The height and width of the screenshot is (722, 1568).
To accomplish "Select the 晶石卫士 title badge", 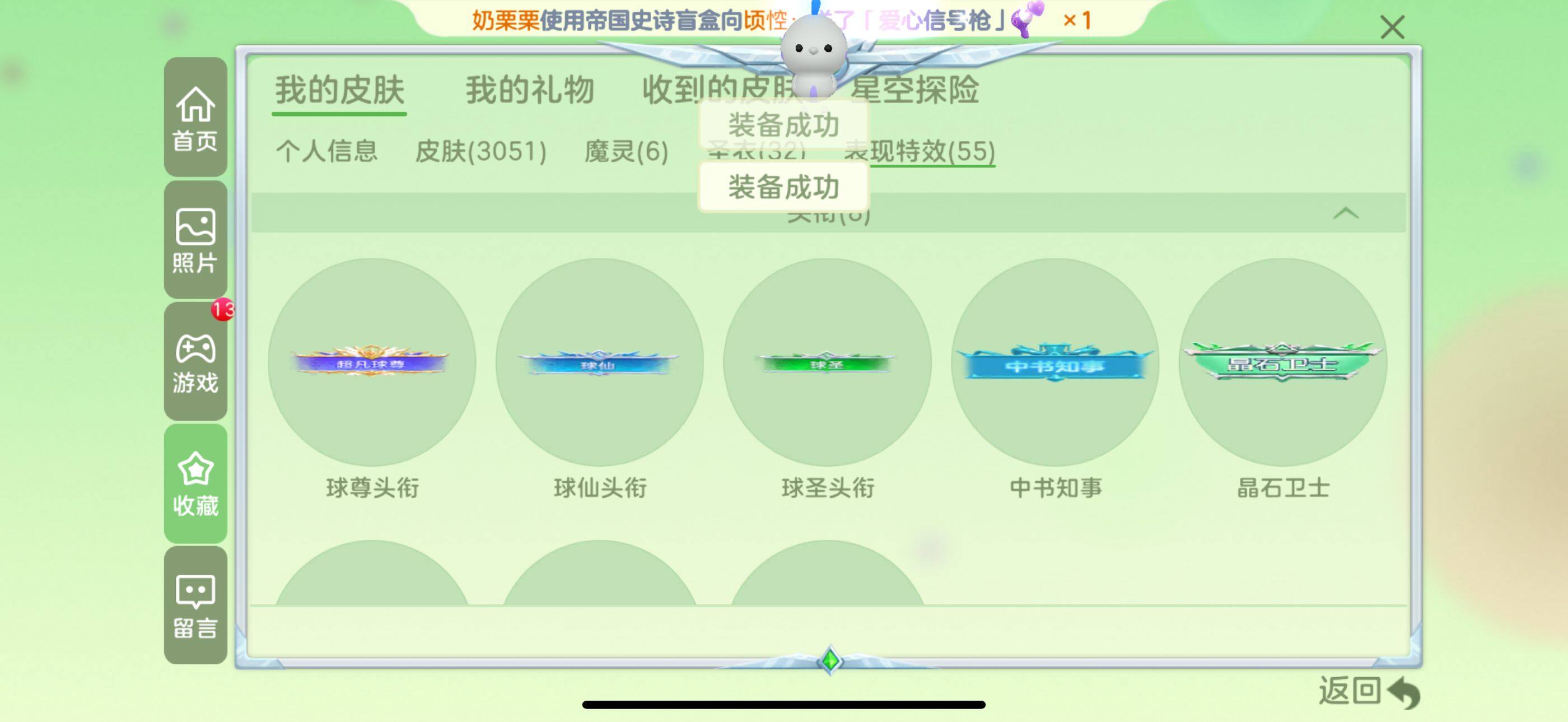I will point(1282,362).
